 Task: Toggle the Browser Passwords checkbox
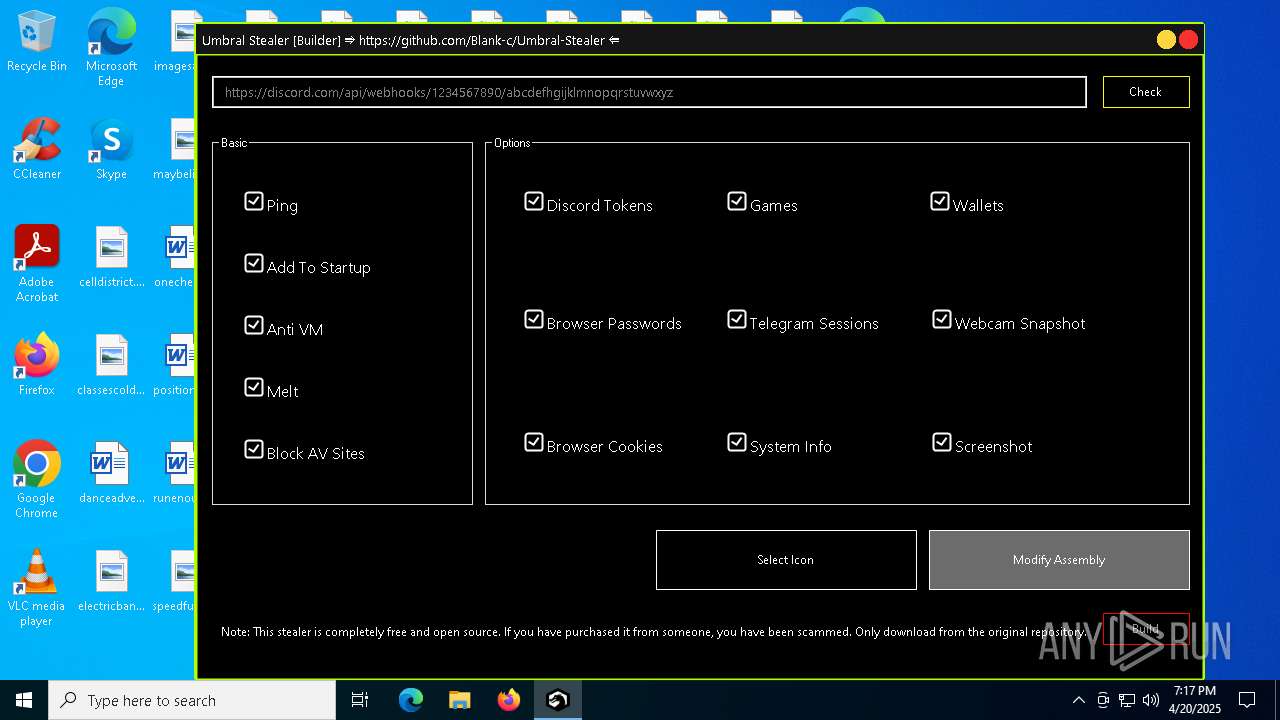(534, 319)
